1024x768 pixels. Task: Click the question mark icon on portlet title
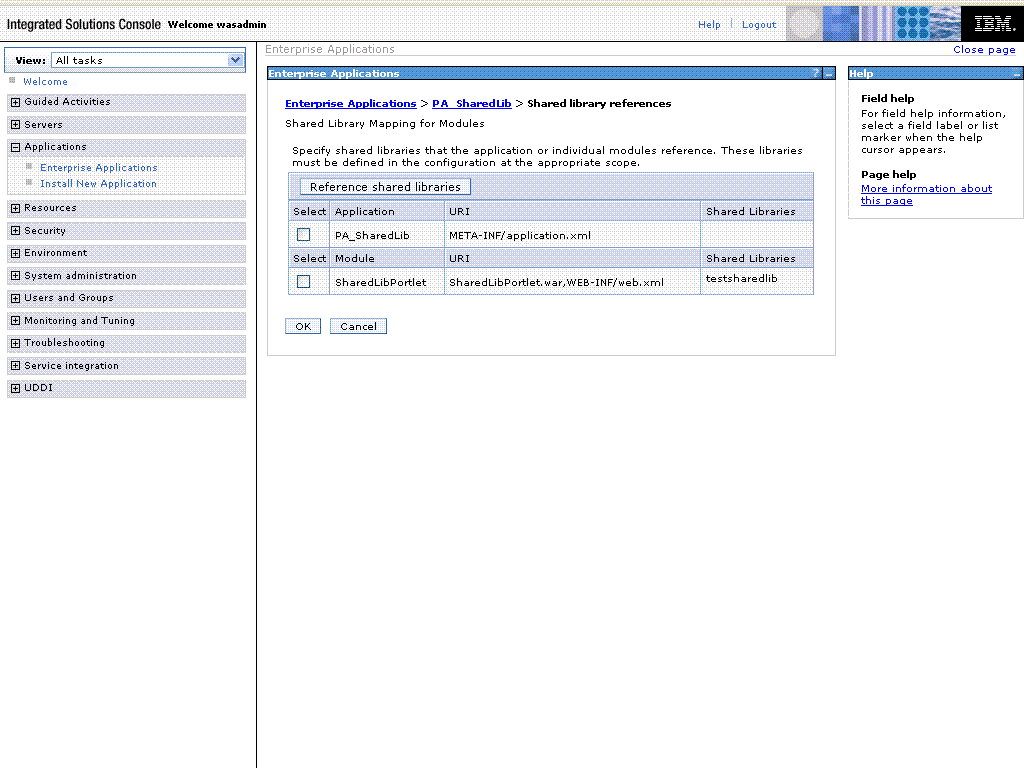pyautogui.click(x=816, y=73)
